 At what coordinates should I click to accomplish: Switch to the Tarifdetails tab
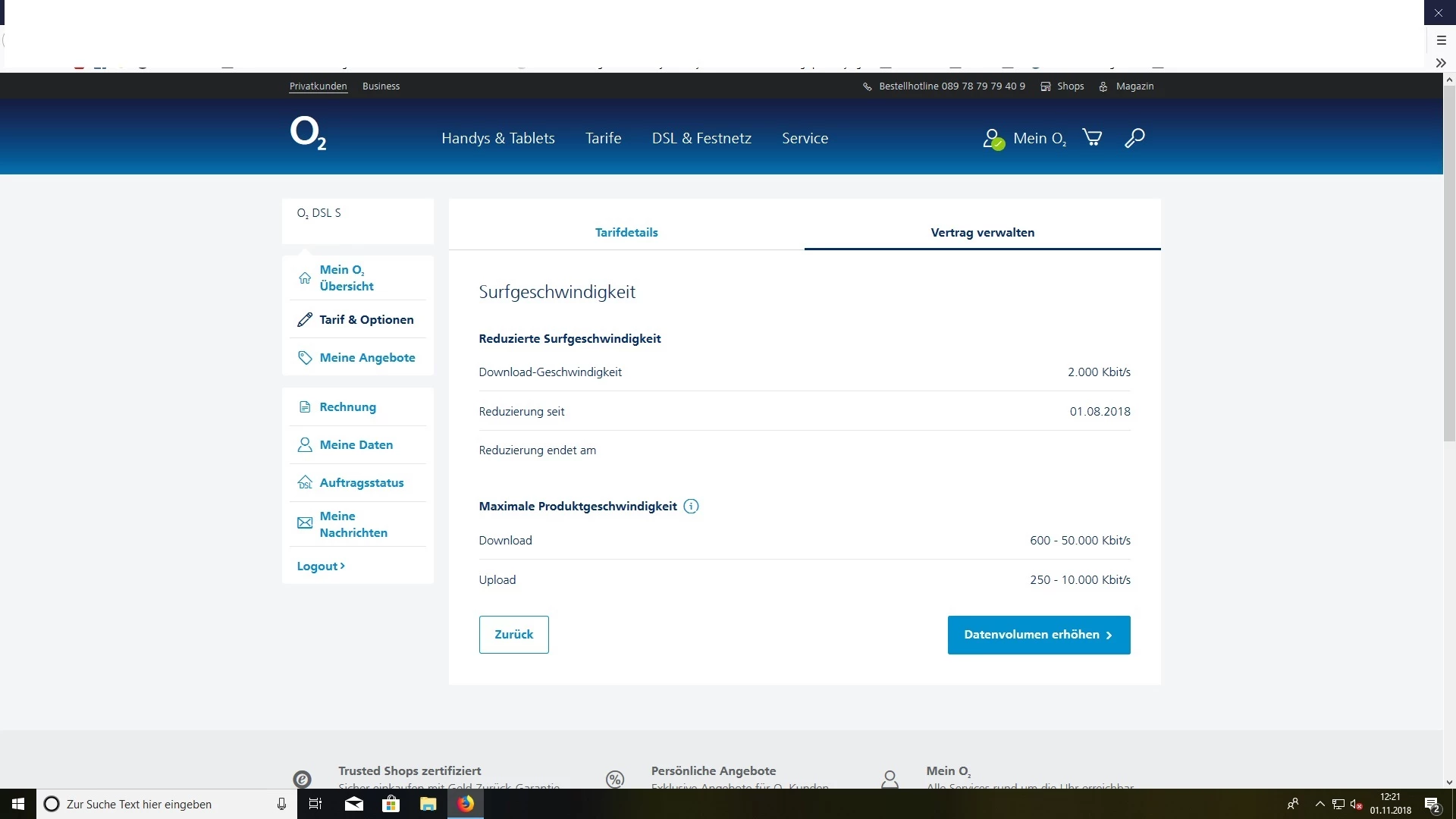pyautogui.click(x=626, y=233)
